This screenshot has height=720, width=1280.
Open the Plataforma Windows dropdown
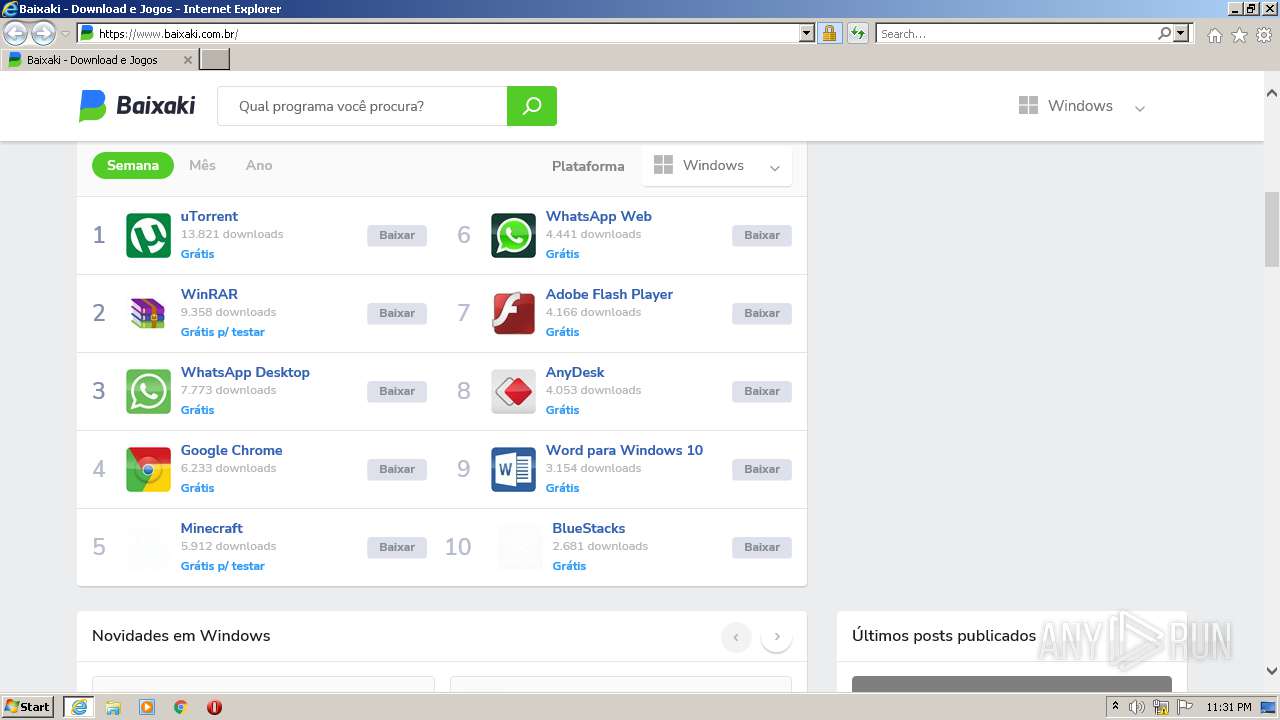(x=717, y=166)
